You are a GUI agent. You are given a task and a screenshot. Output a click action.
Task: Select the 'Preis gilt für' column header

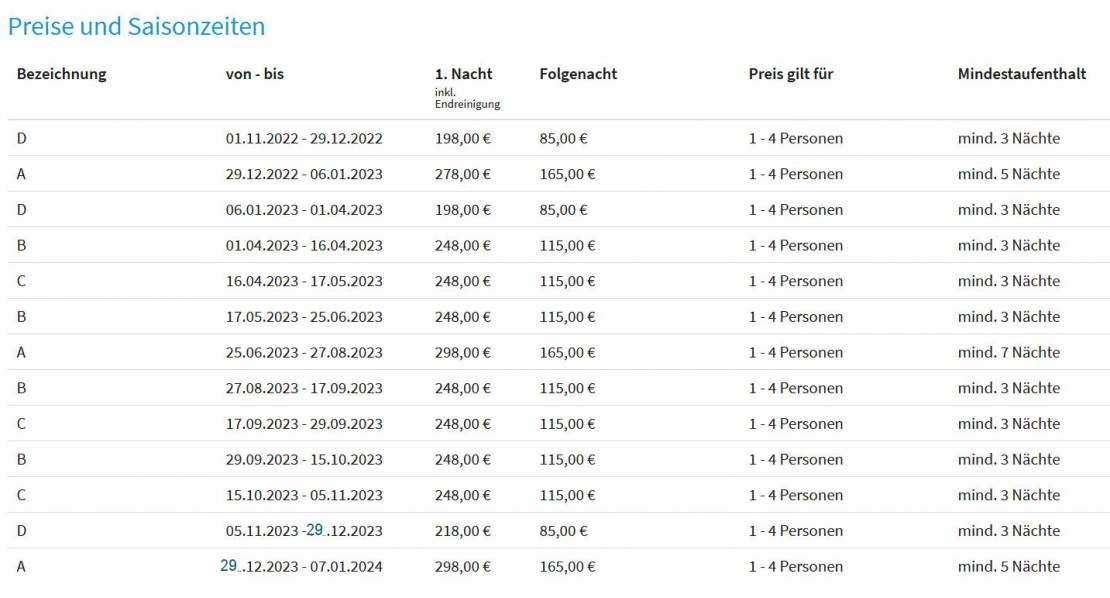[x=791, y=74]
